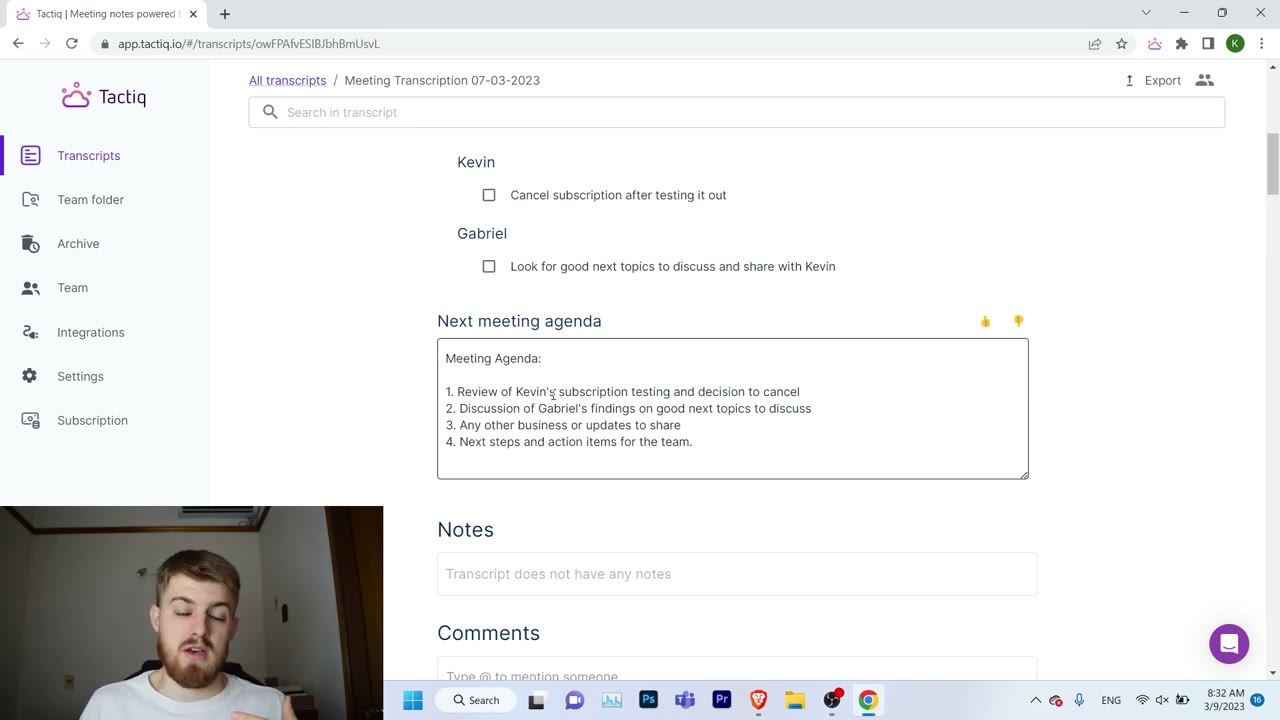Click the Export button

[1153, 80]
